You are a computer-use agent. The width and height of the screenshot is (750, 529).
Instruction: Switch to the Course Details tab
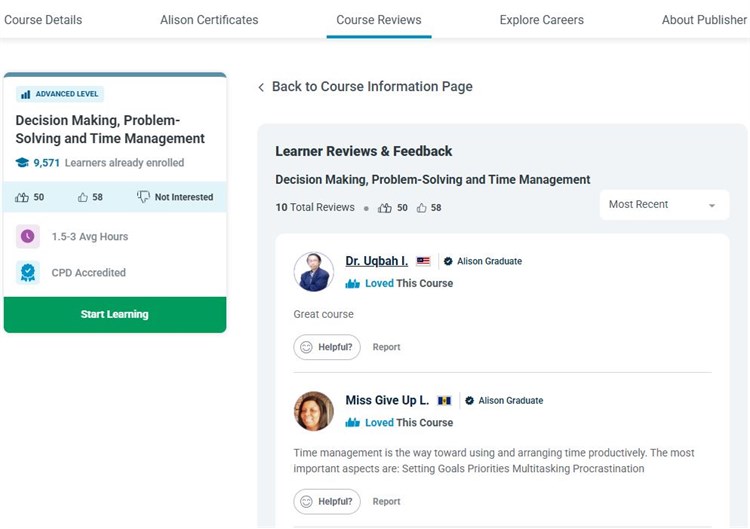[x=43, y=19]
